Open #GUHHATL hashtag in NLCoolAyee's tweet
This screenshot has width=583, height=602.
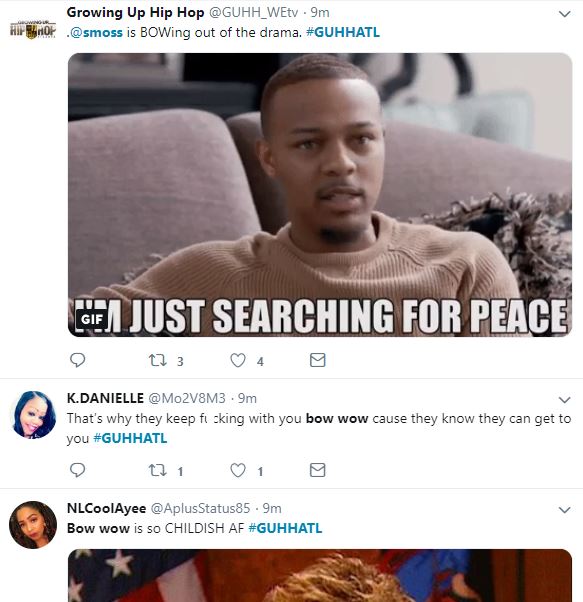285,528
